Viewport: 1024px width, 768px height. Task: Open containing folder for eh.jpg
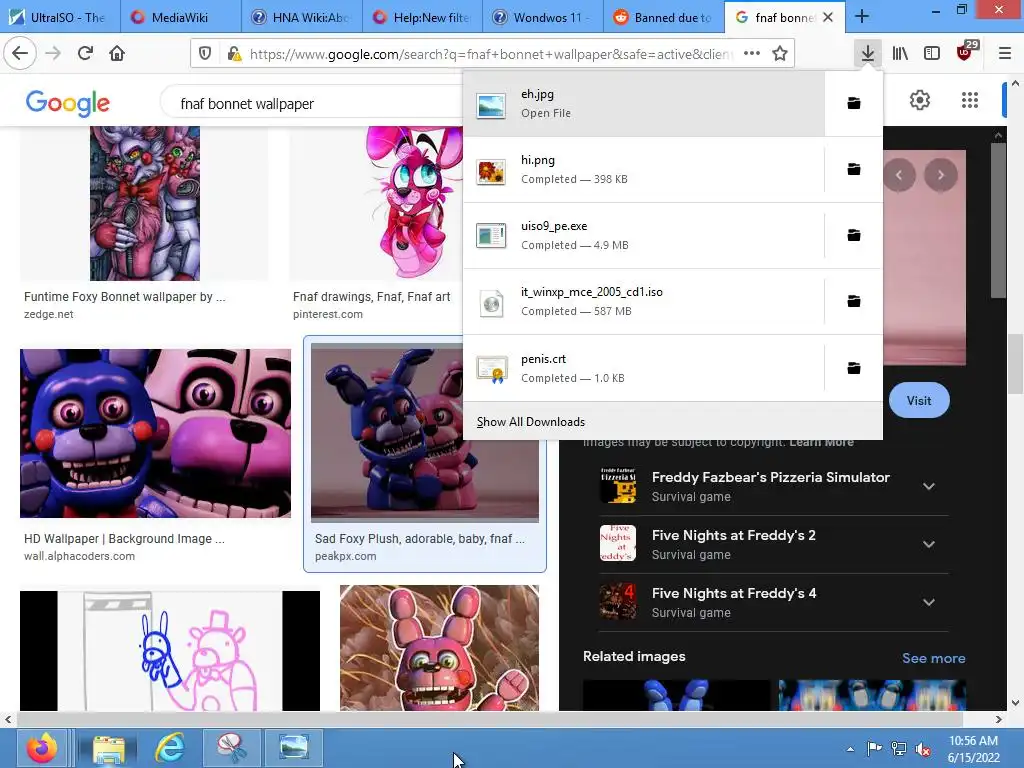coord(854,103)
